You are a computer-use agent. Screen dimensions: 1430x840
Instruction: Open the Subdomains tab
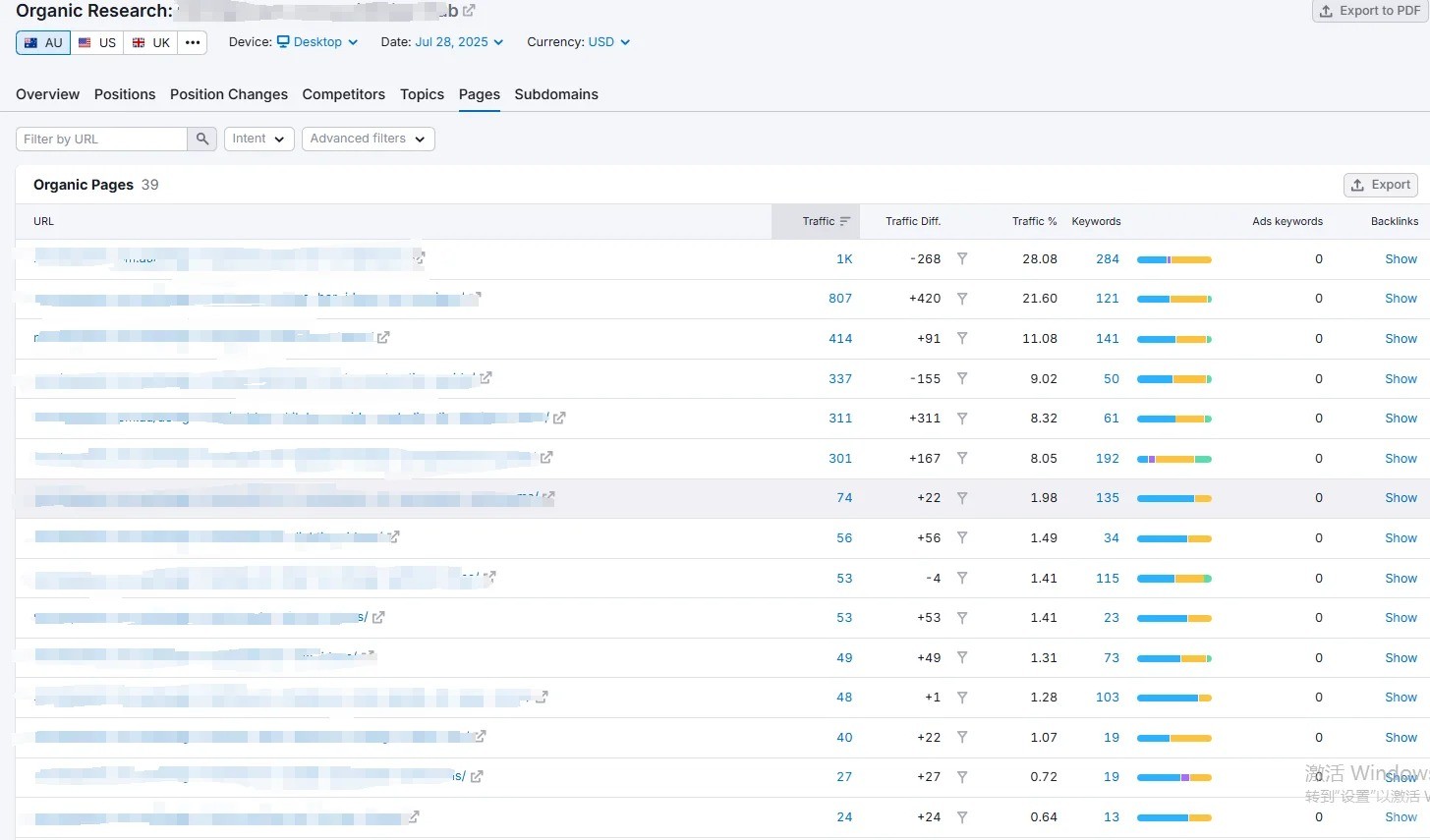[556, 94]
